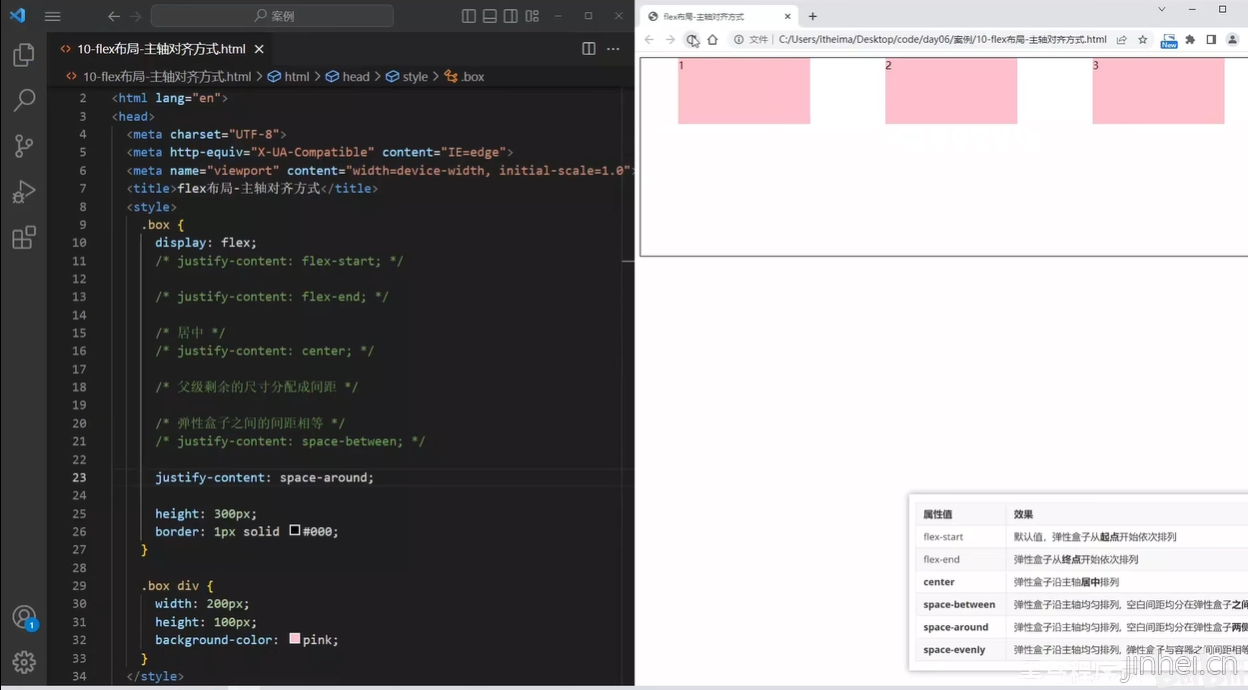The height and width of the screenshot is (690, 1248).
Task: Share this page from address bar
Action: [x=1122, y=40]
